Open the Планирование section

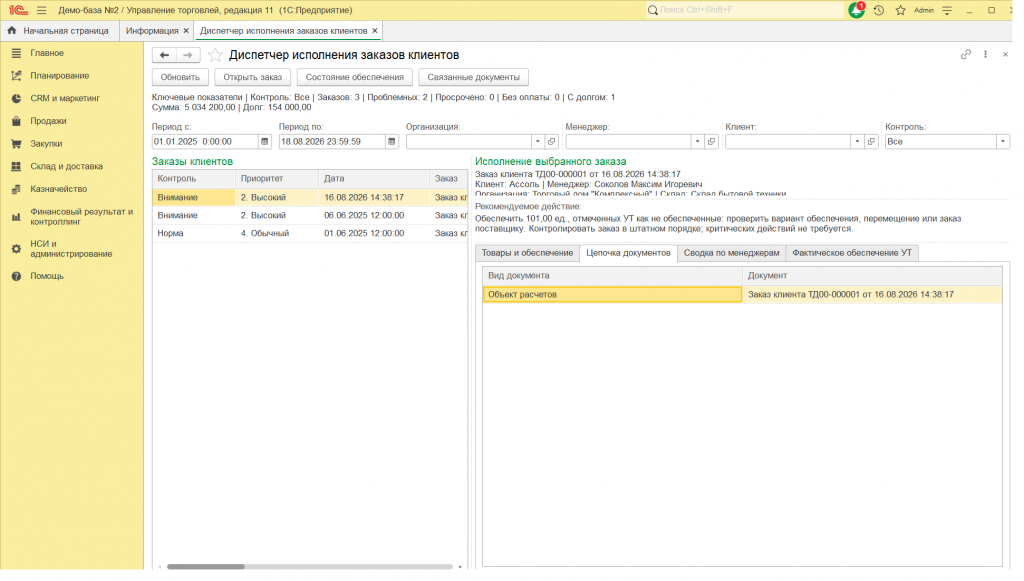[x=60, y=76]
